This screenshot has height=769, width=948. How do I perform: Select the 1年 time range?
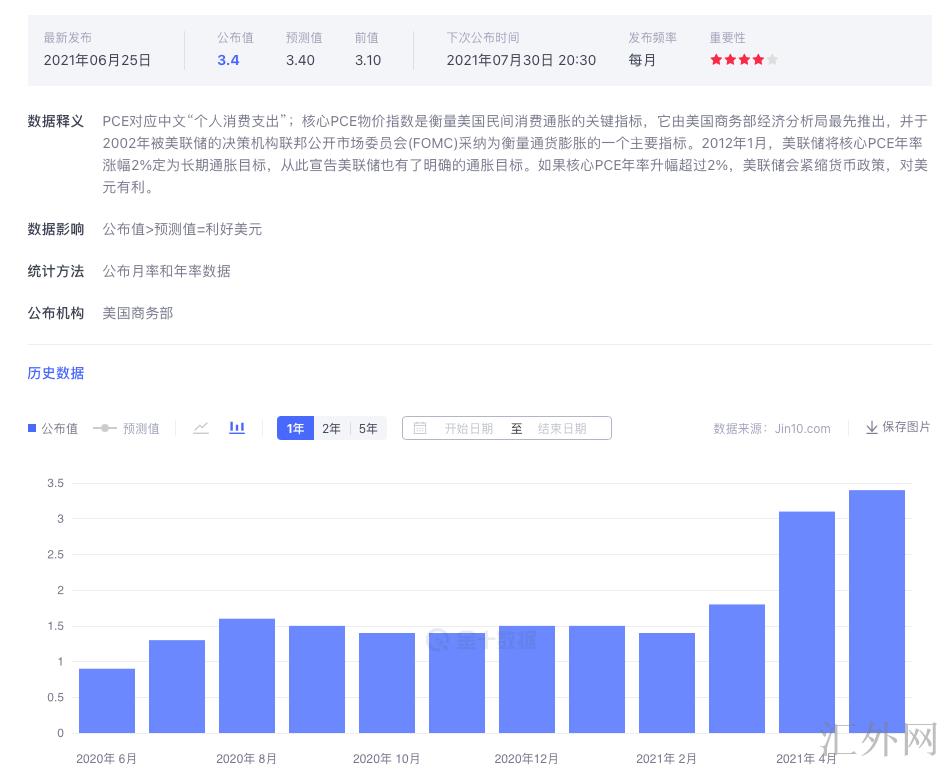tap(295, 428)
